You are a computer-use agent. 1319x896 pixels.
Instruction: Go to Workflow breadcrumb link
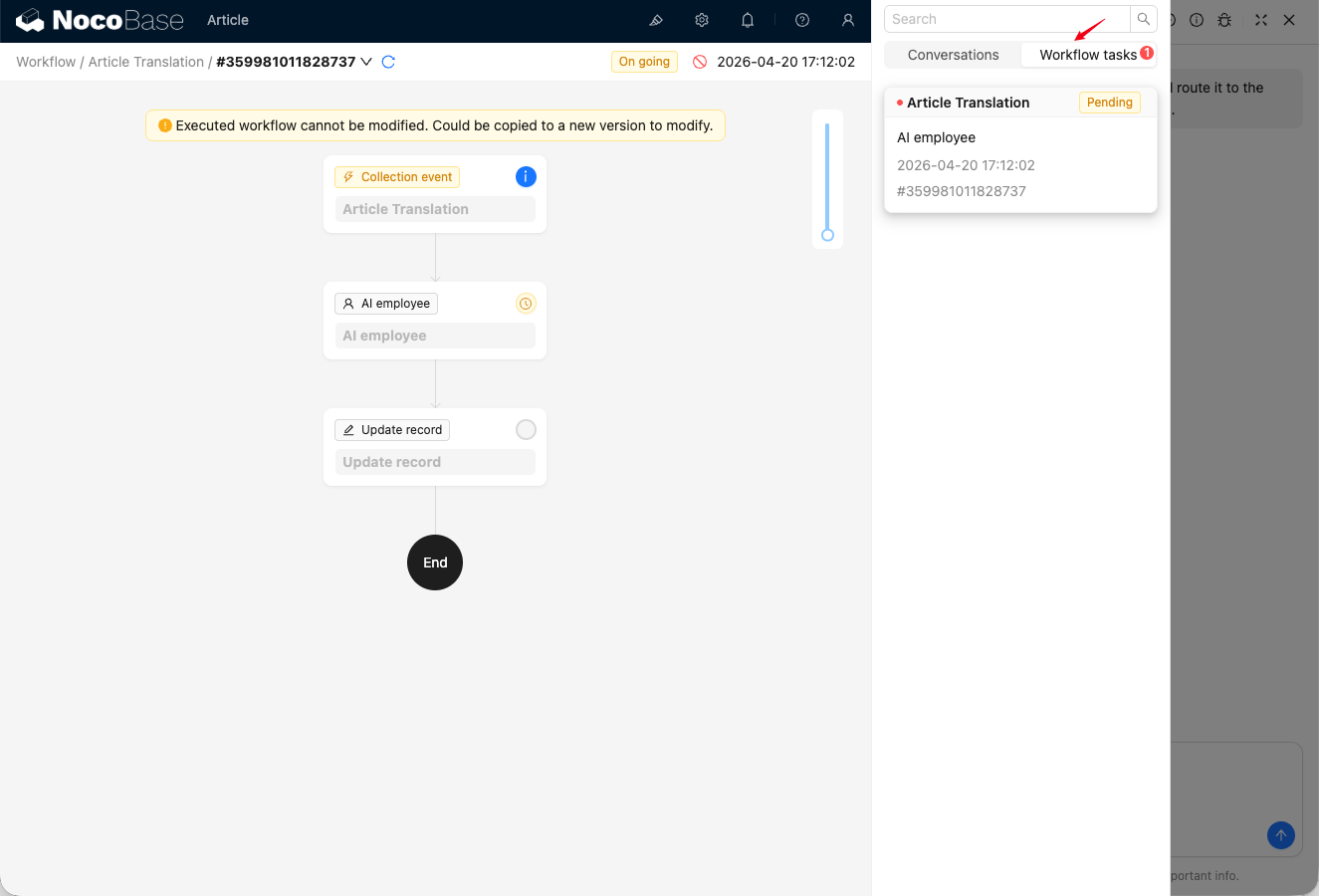point(46,62)
